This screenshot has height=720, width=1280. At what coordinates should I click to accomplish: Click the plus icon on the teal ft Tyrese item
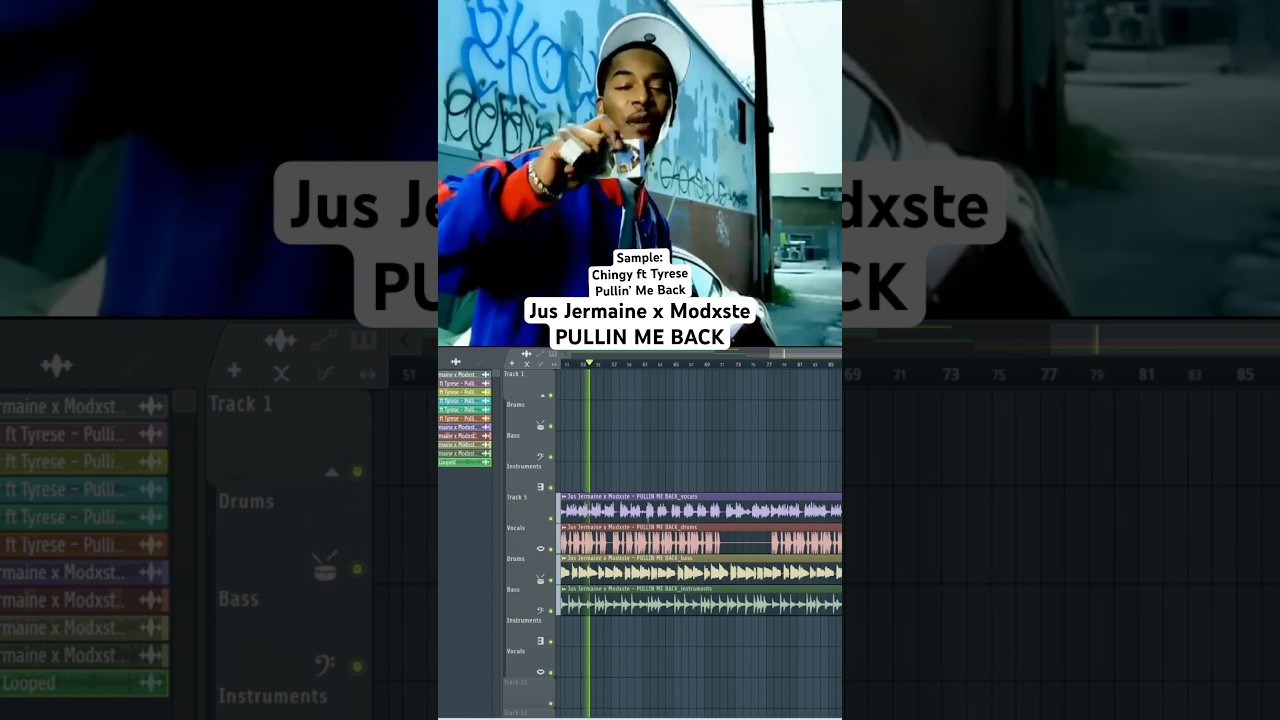coord(486,401)
